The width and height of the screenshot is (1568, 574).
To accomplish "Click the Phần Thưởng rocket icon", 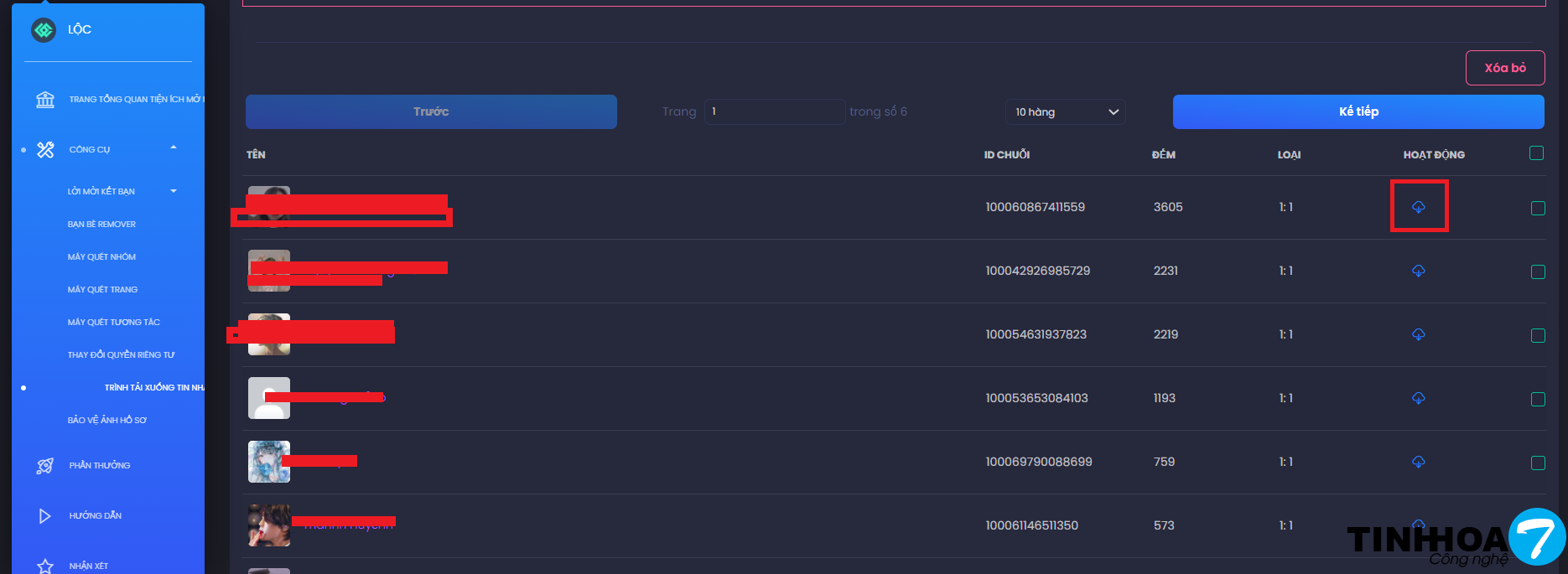I will pos(45,466).
